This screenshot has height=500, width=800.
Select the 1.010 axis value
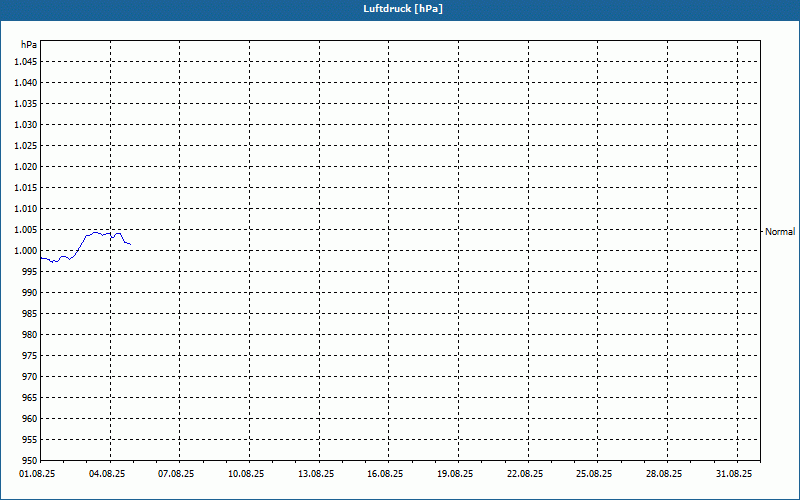point(26,209)
